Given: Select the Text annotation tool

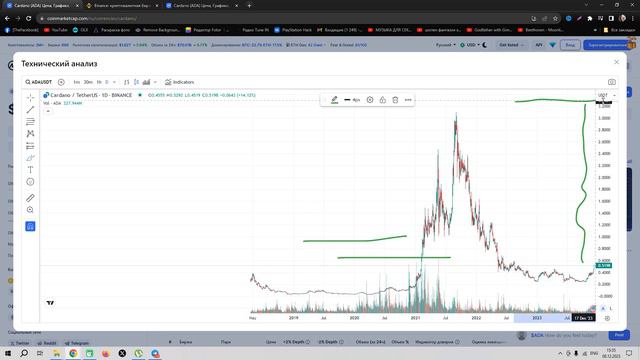Looking at the screenshot, I should pos(30,170).
